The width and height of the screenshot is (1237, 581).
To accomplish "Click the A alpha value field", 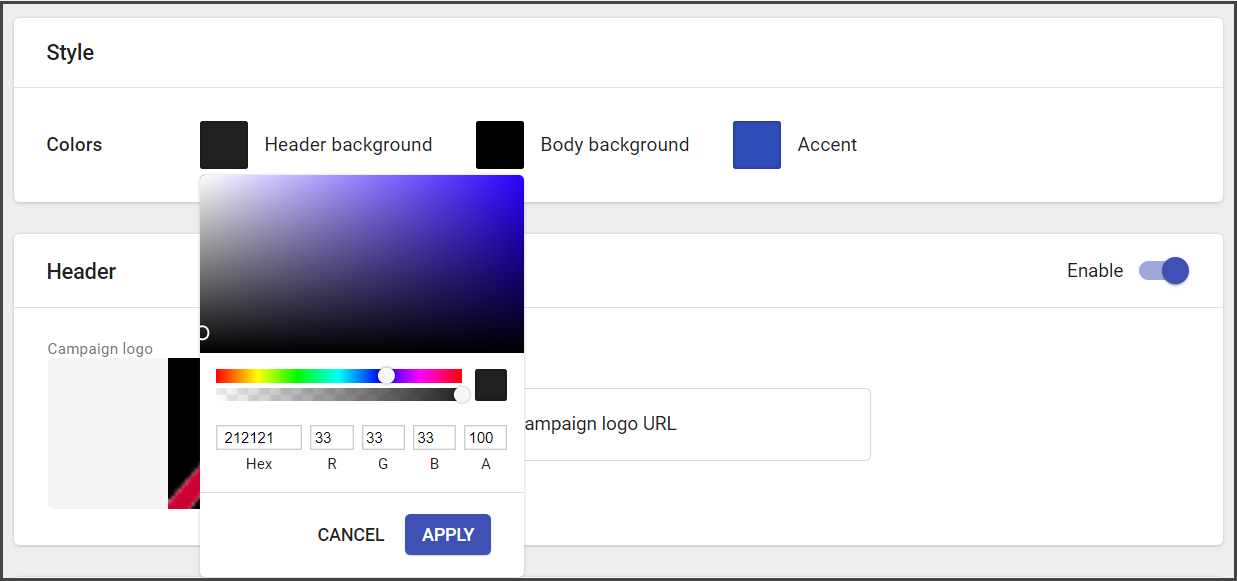I will (x=485, y=438).
